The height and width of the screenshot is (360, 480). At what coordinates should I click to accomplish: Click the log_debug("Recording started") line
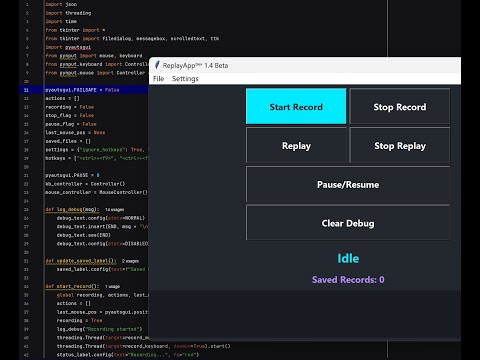[99, 329]
